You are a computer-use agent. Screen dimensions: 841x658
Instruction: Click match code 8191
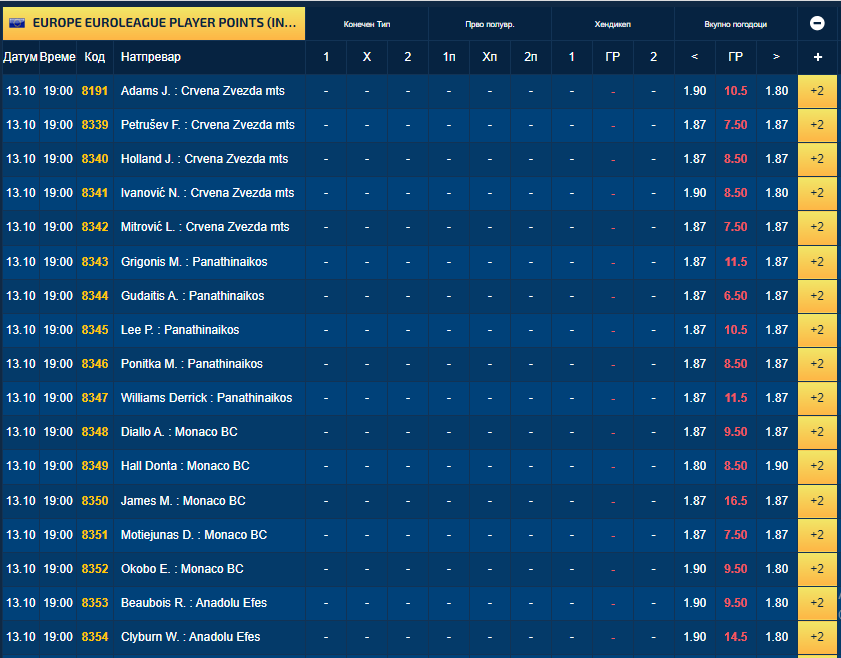[x=95, y=91]
